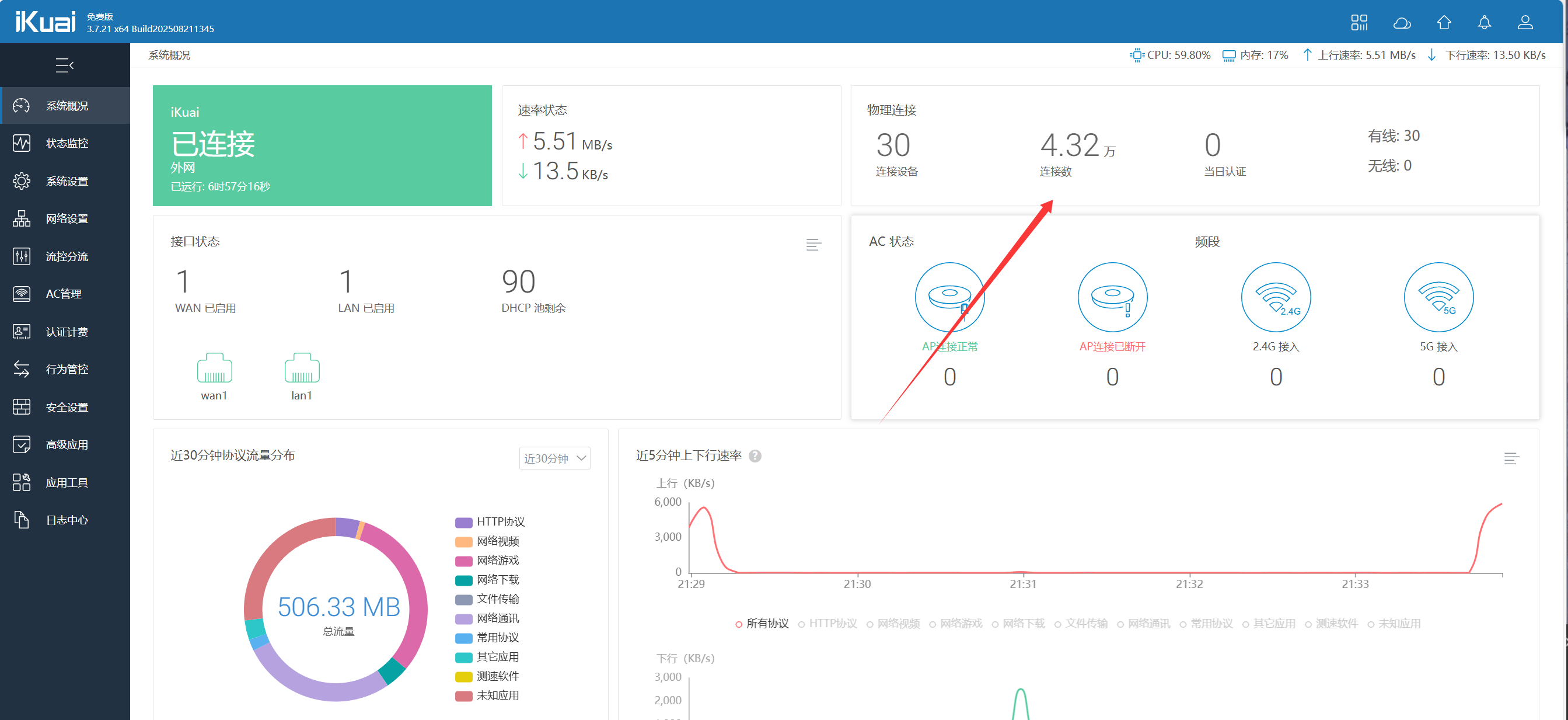The image size is (1568, 720).
Task: Click the 网络游戏 pink legend swatch
Action: (464, 561)
